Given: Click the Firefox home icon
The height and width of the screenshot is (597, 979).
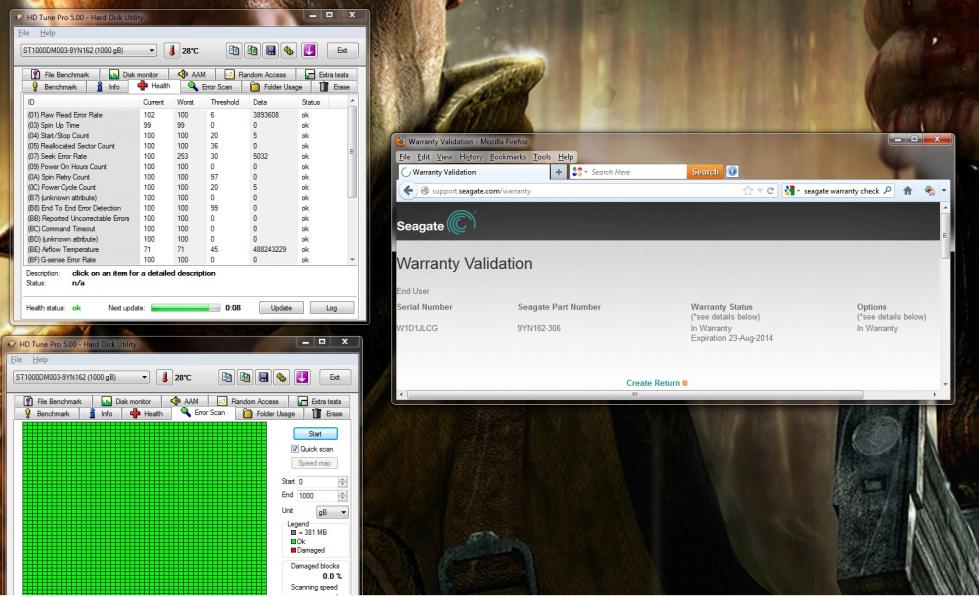Looking at the screenshot, I should click(907, 190).
